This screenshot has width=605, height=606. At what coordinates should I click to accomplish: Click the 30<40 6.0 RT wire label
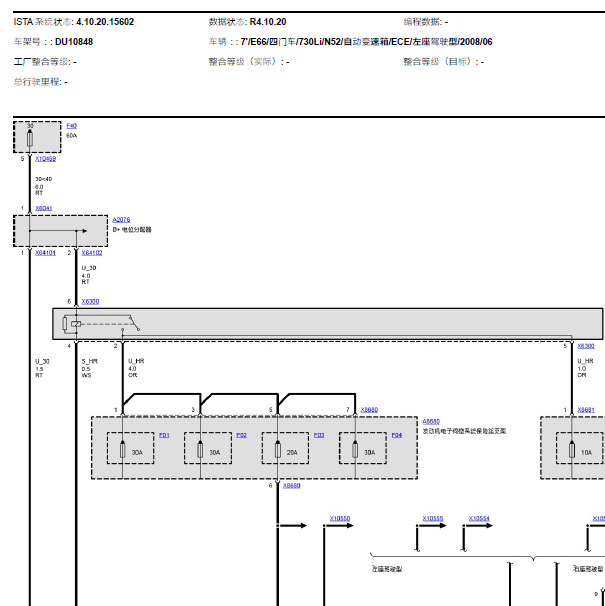[43, 186]
